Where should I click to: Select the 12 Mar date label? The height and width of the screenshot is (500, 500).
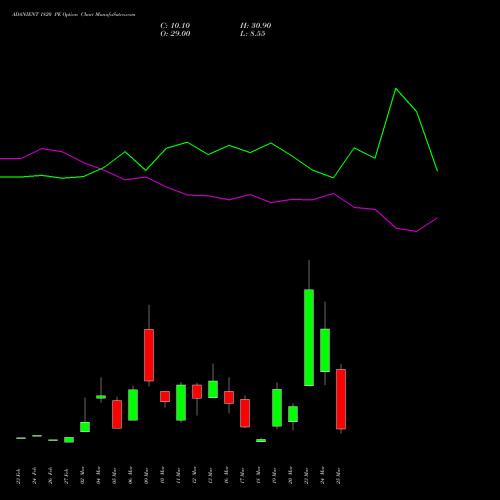[194, 475]
